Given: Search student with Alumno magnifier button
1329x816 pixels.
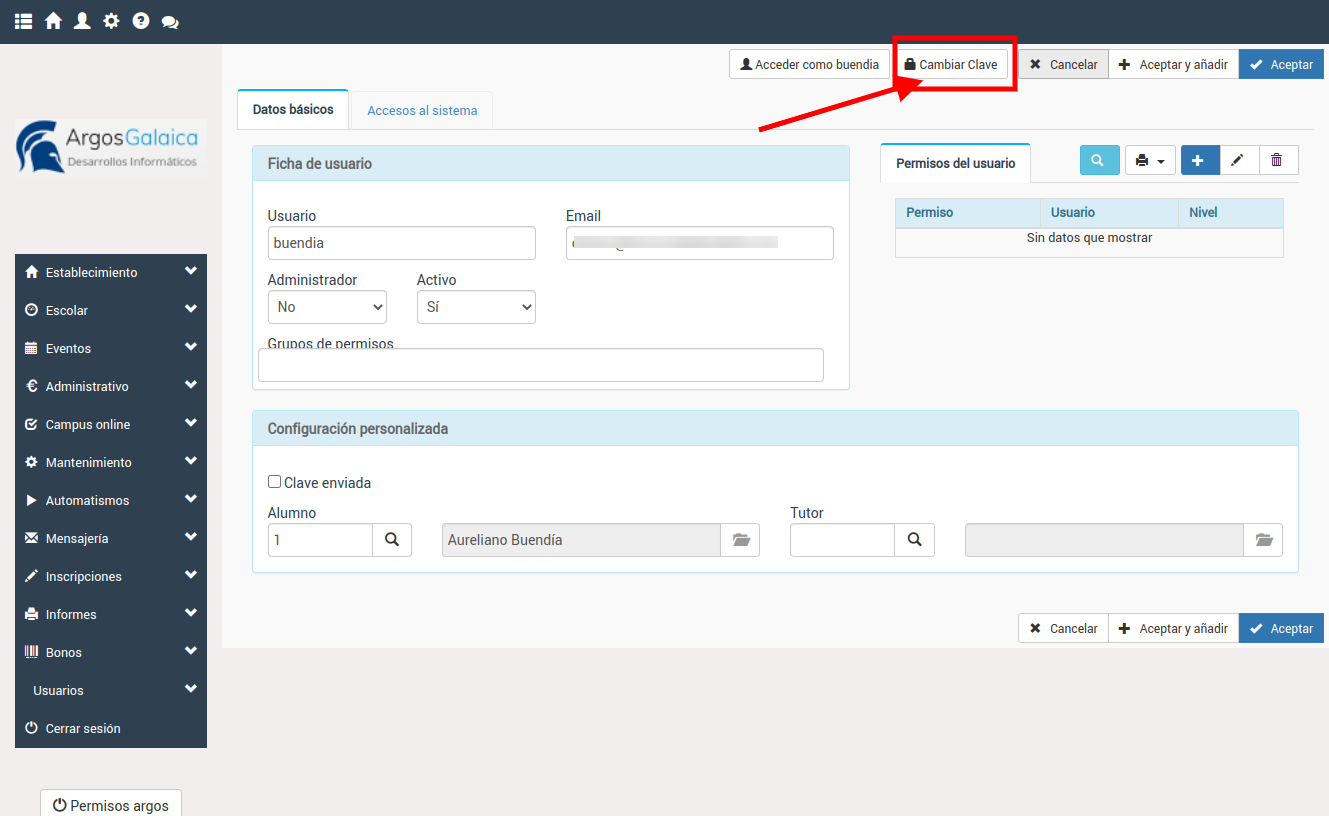Looking at the screenshot, I should click(392, 540).
